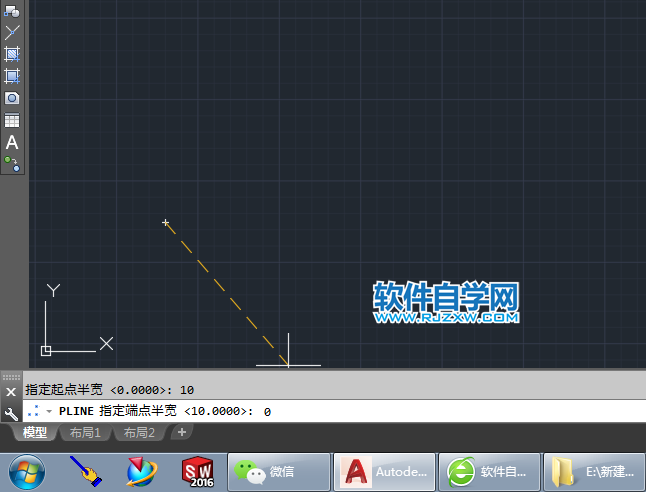Select the Add Selected tool icon
The width and height of the screenshot is (646, 492).
[12, 164]
